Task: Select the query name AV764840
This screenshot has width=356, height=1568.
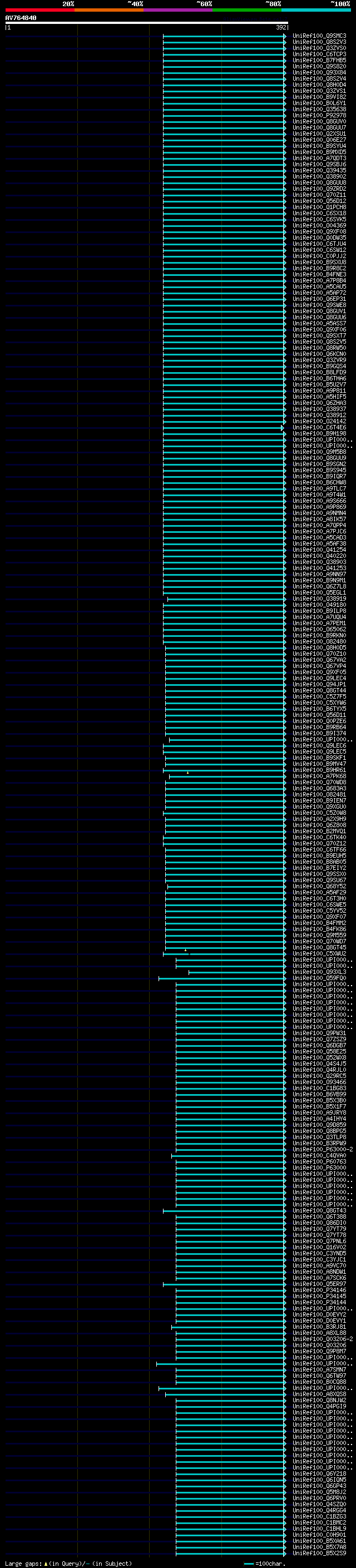Action: pyautogui.click(x=21, y=18)
